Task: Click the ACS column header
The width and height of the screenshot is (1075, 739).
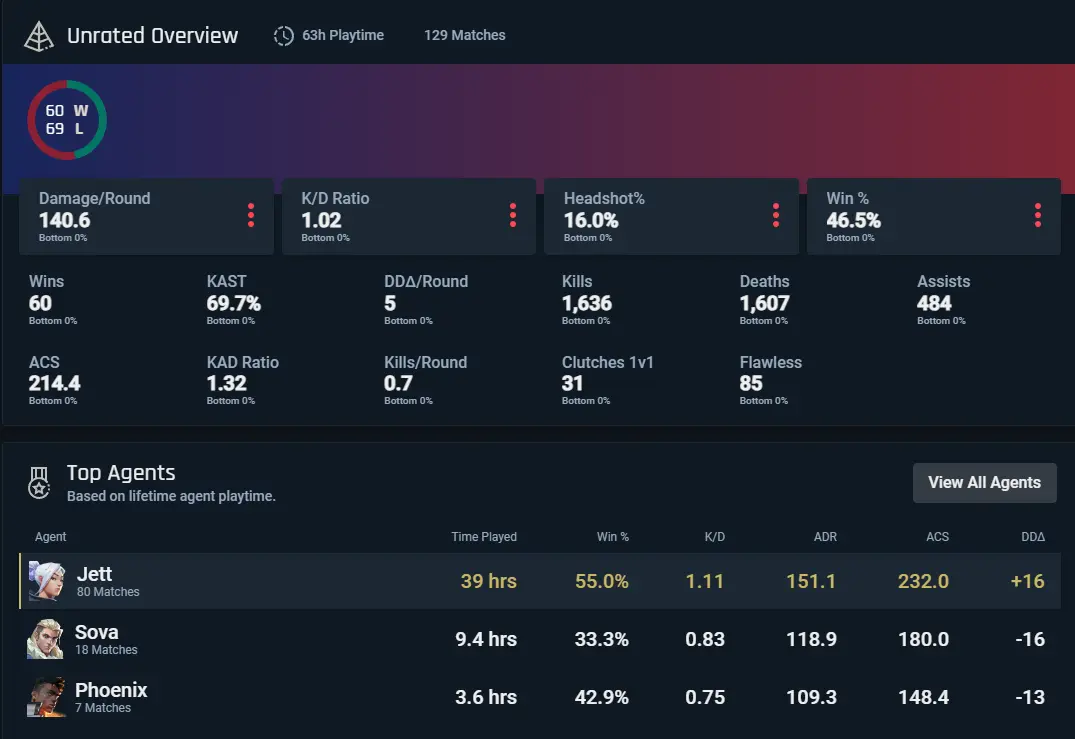Action: [937, 537]
